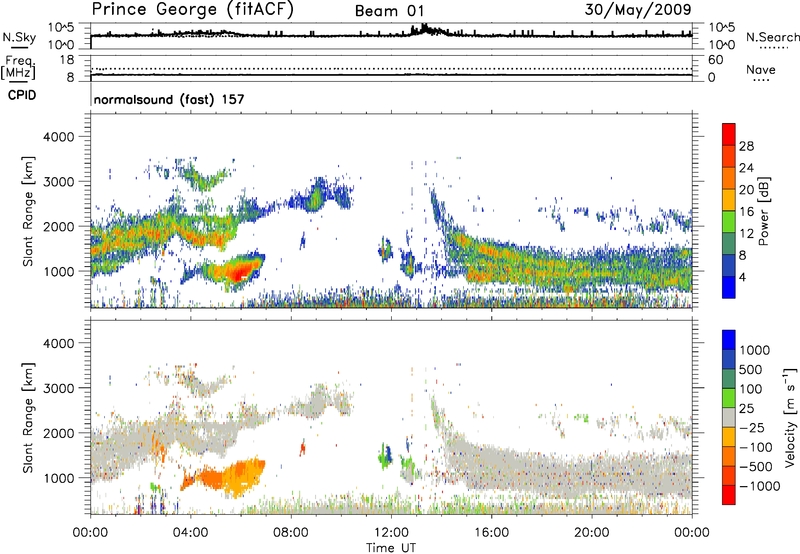Click the sky noise trace in the top panel
This screenshot has height=554, width=800.
pos(391,34)
